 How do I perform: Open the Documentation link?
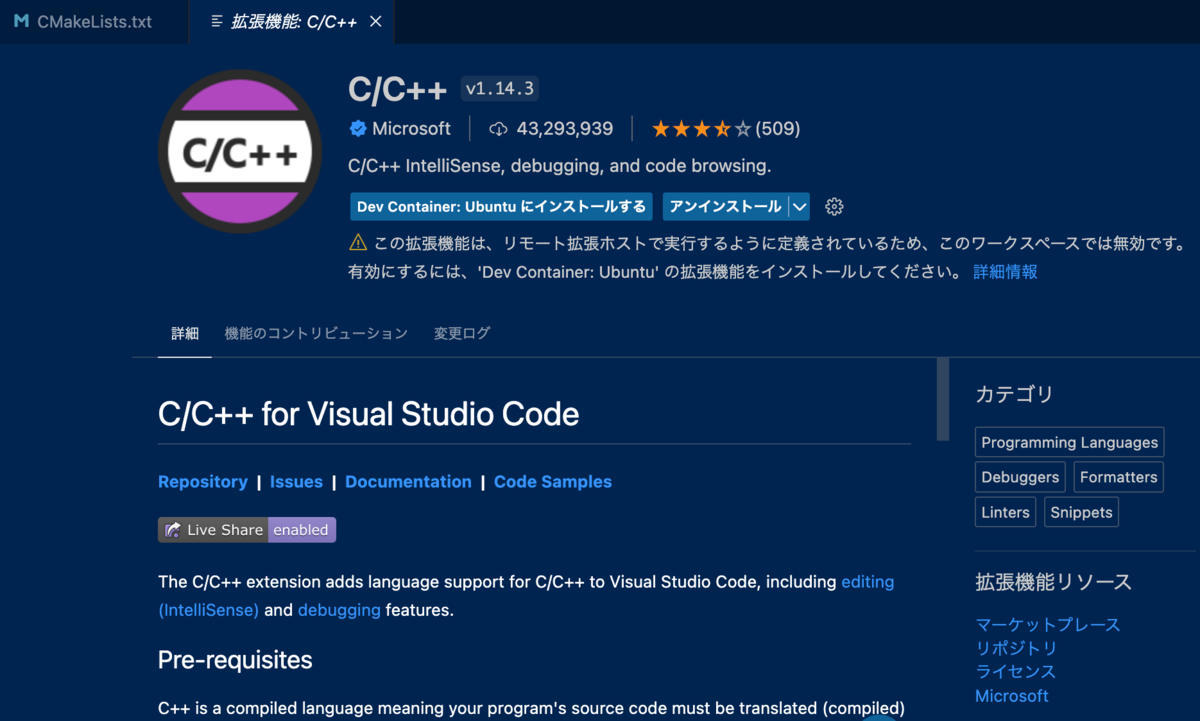tap(408, 482)
